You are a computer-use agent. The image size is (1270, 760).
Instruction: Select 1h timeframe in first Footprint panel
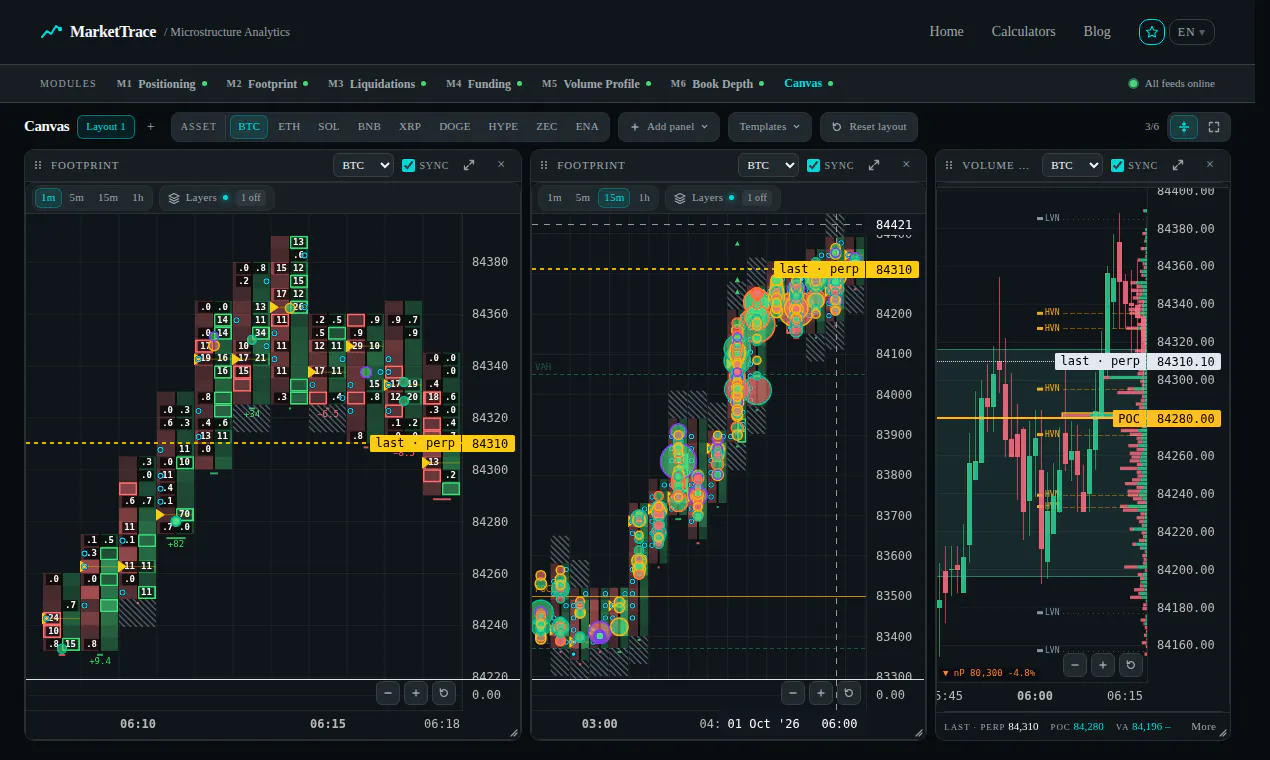coord(138,197)
